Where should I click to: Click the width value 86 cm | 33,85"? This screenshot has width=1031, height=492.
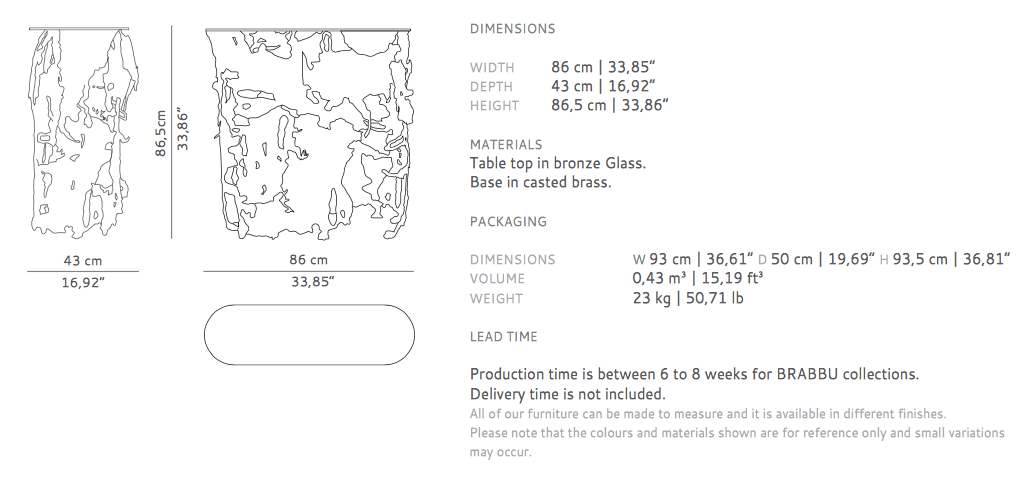tap(603, 67)
